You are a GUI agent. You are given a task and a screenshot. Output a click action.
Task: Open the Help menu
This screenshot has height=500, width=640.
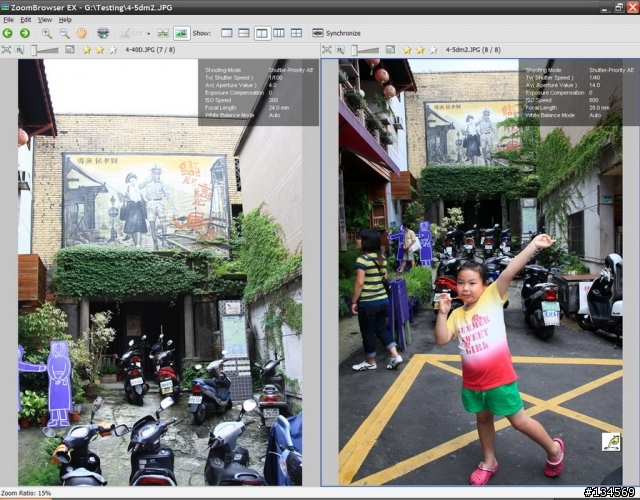point(65,20)
